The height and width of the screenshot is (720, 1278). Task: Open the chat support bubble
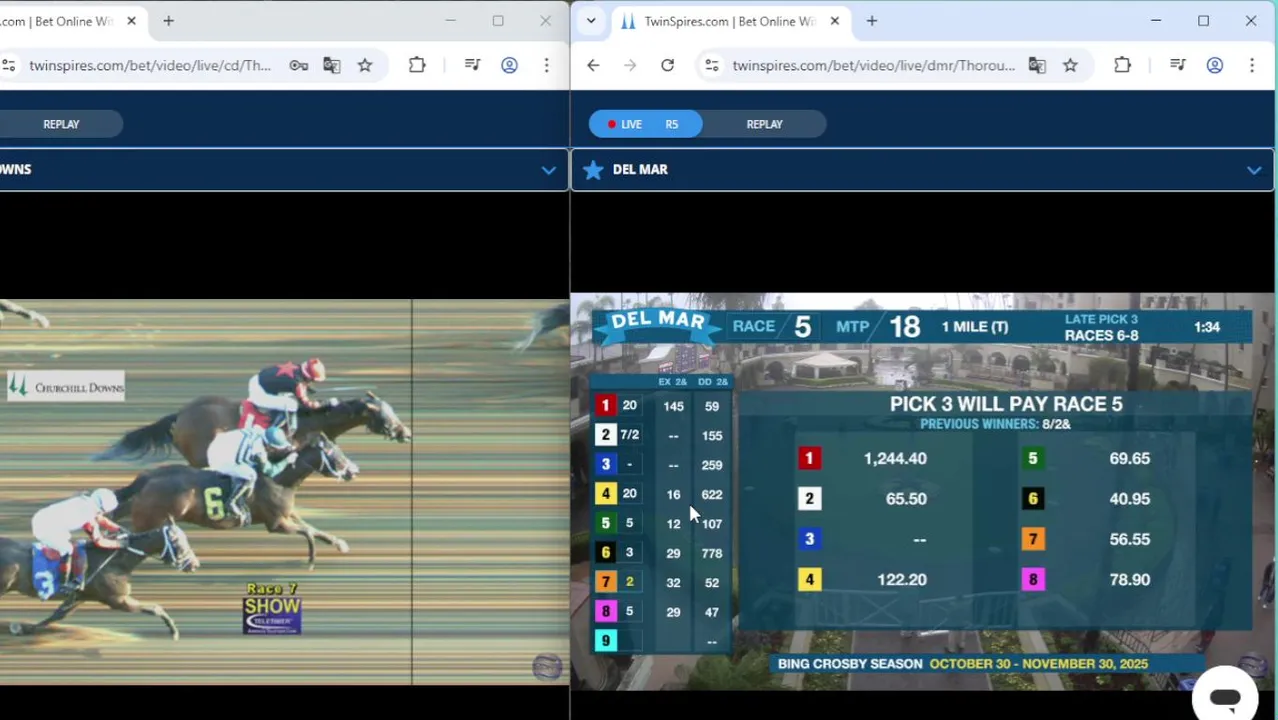1225,697
